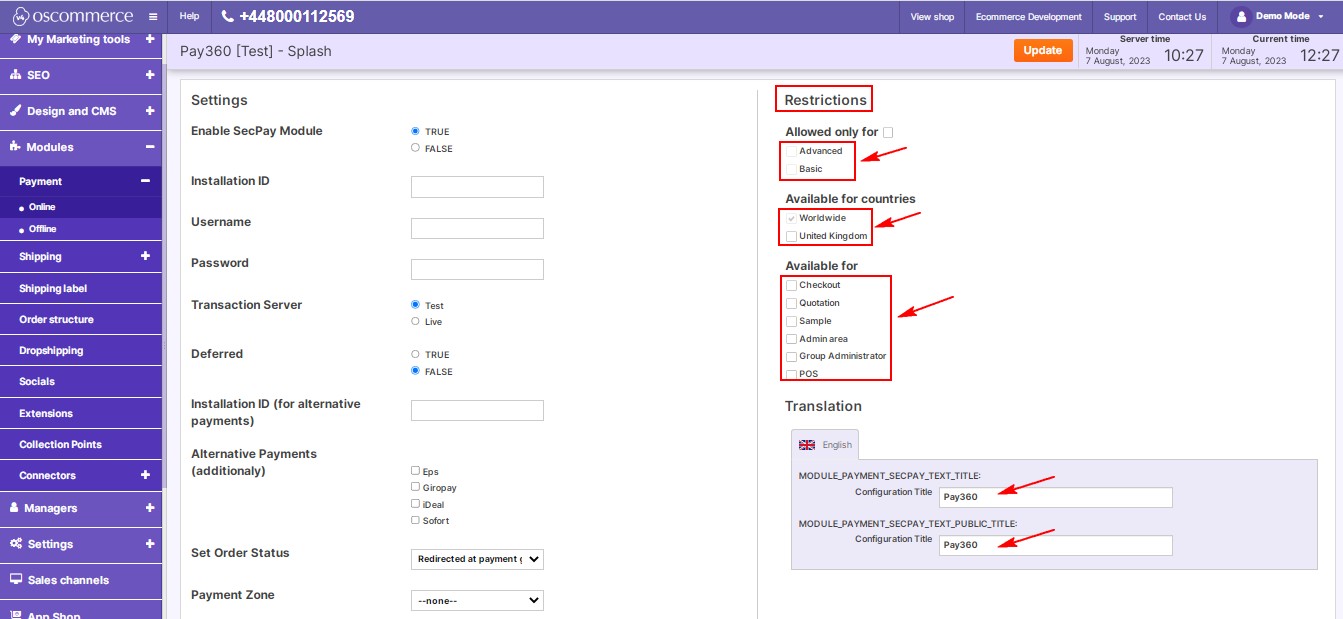Enable the iDeal alternative payment

[x=415, y=504]
